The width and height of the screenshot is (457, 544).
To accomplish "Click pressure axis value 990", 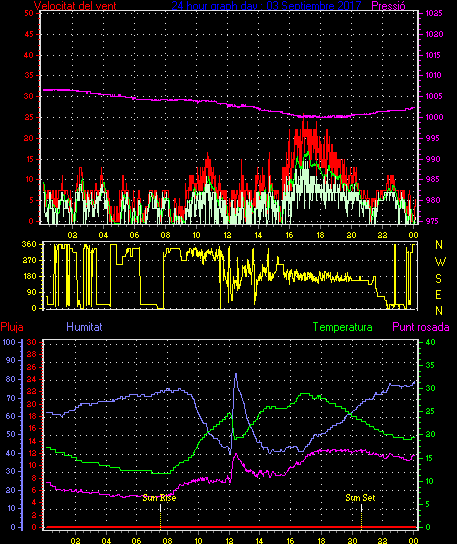I will tap(432, 159).
